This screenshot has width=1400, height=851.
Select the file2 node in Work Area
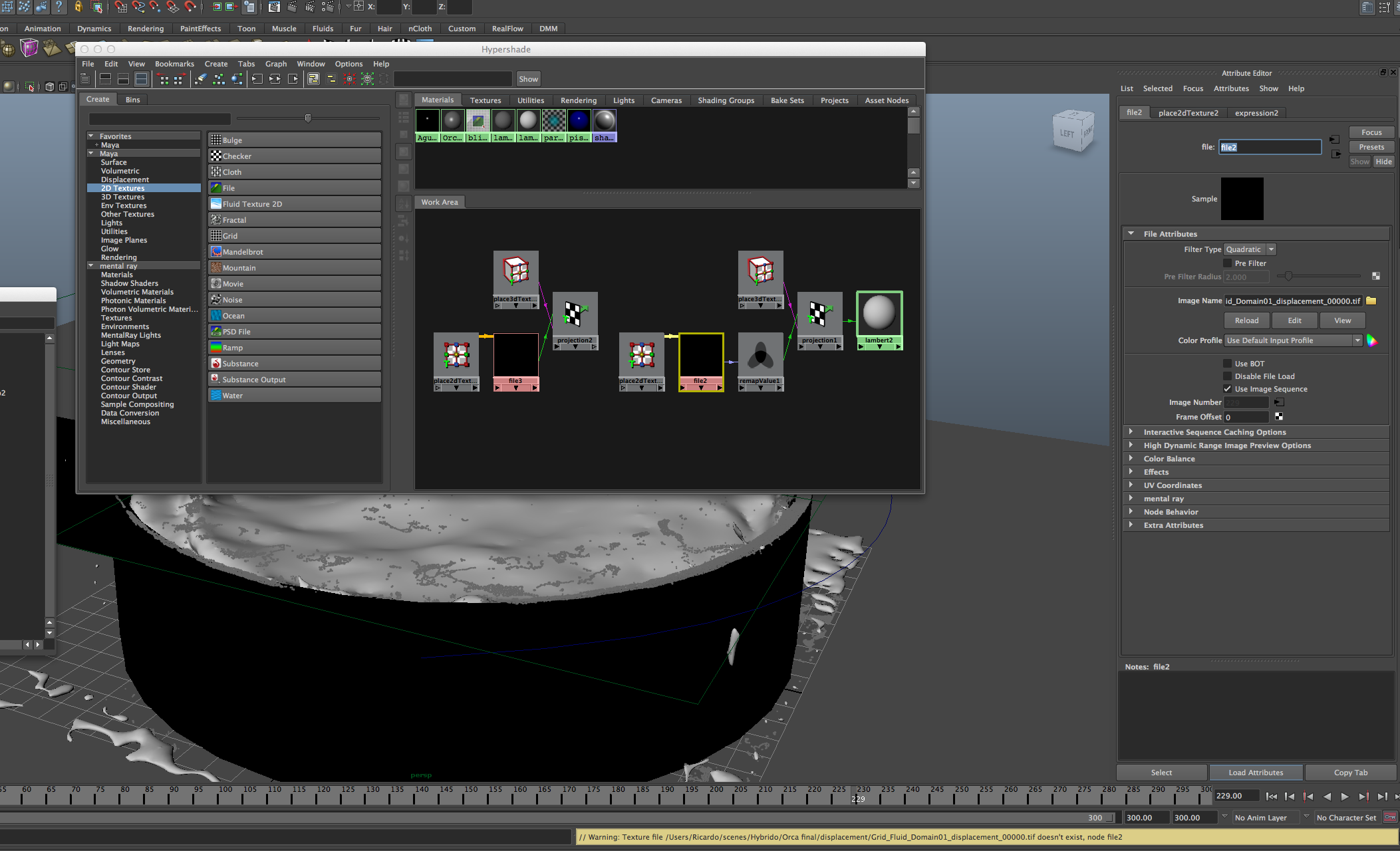(701, 356)
